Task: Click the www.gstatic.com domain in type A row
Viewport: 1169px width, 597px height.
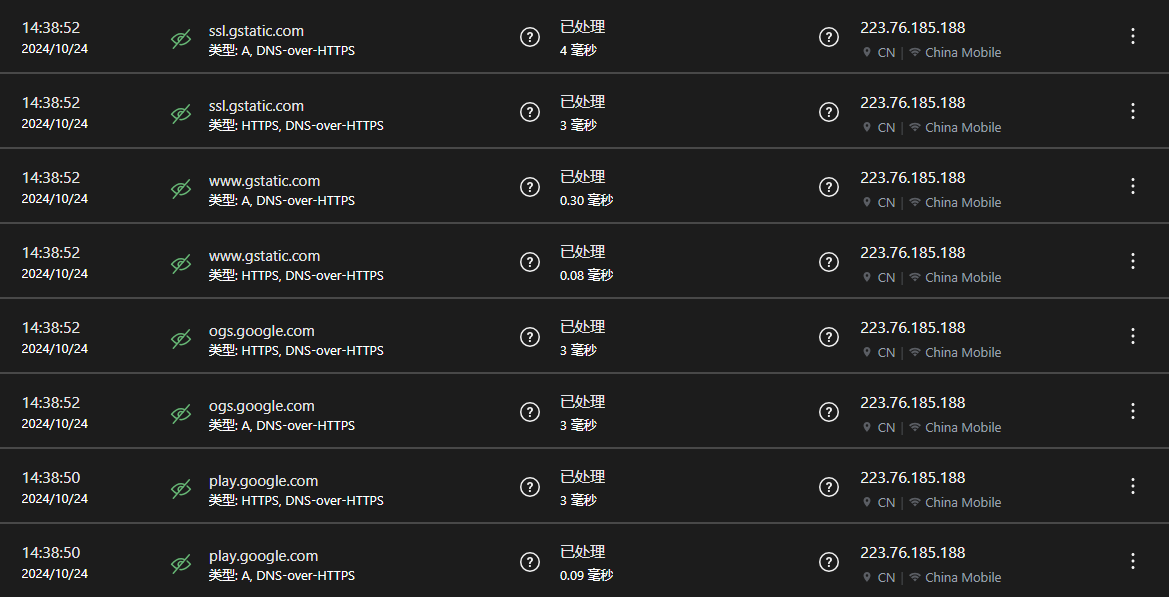Action: pyautogui.click(x=264, y=181)
